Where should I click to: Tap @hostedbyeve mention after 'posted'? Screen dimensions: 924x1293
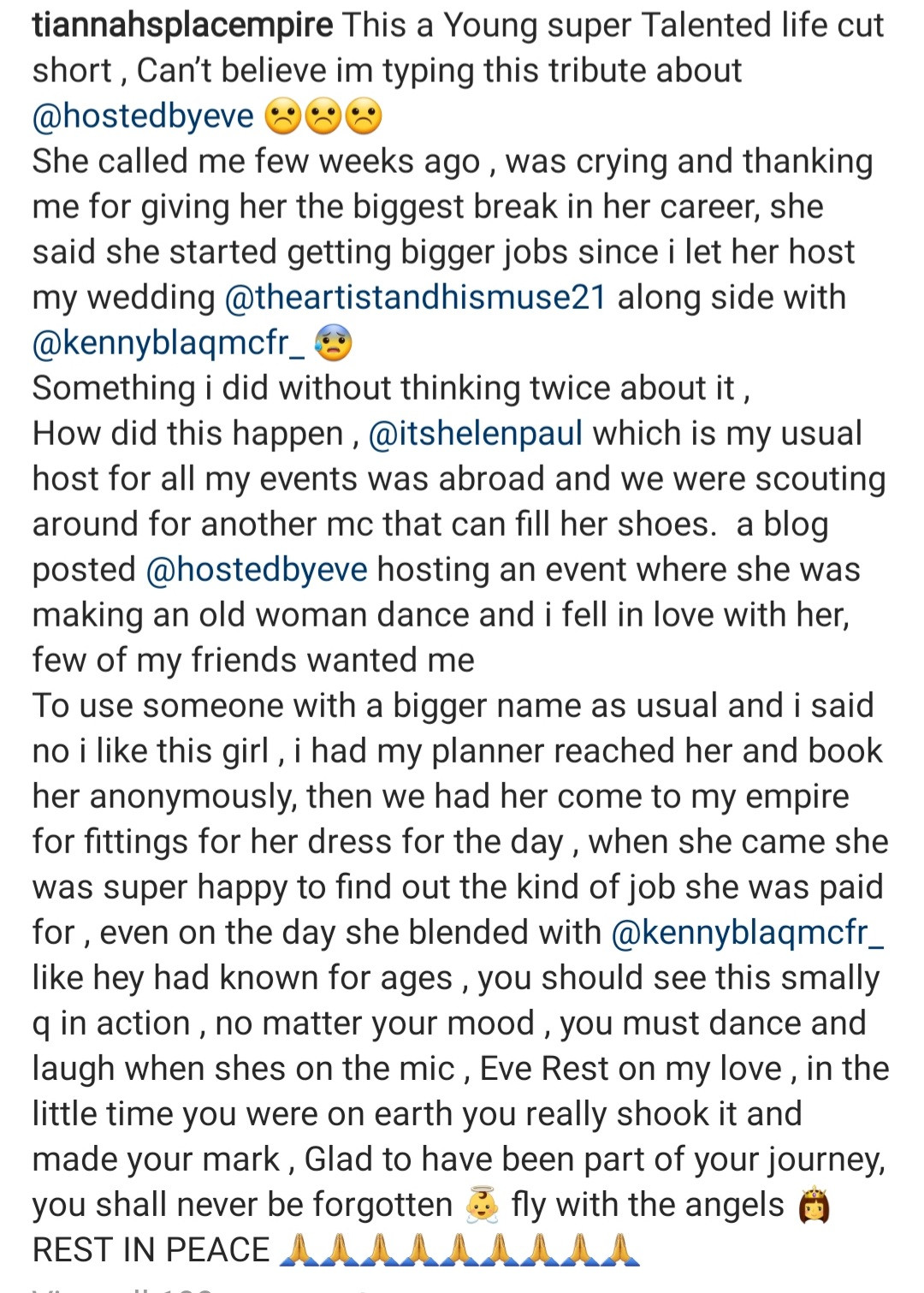coord(257,570)
